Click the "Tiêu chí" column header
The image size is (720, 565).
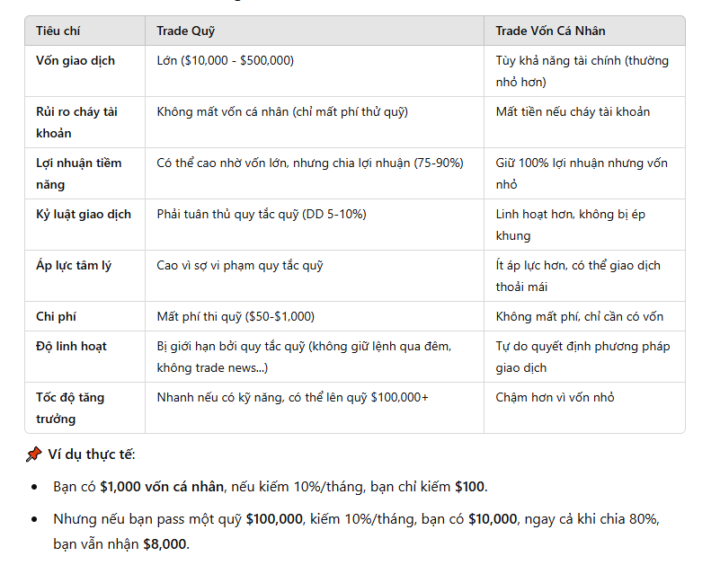pyautogui.click(x=58, y=31)
